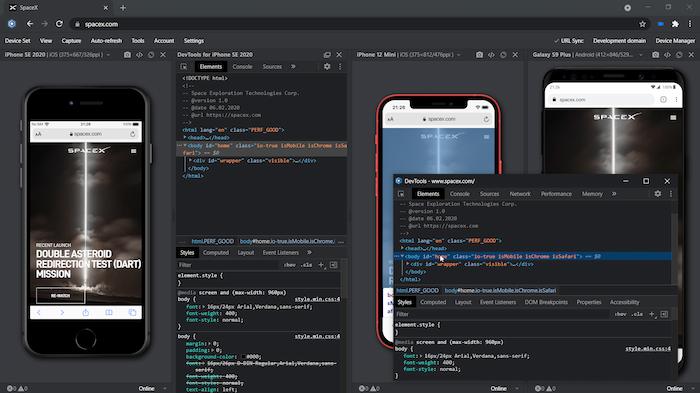The image size is (700, 393).
Task: Open Device Set menu
Action: coord(17,41)
